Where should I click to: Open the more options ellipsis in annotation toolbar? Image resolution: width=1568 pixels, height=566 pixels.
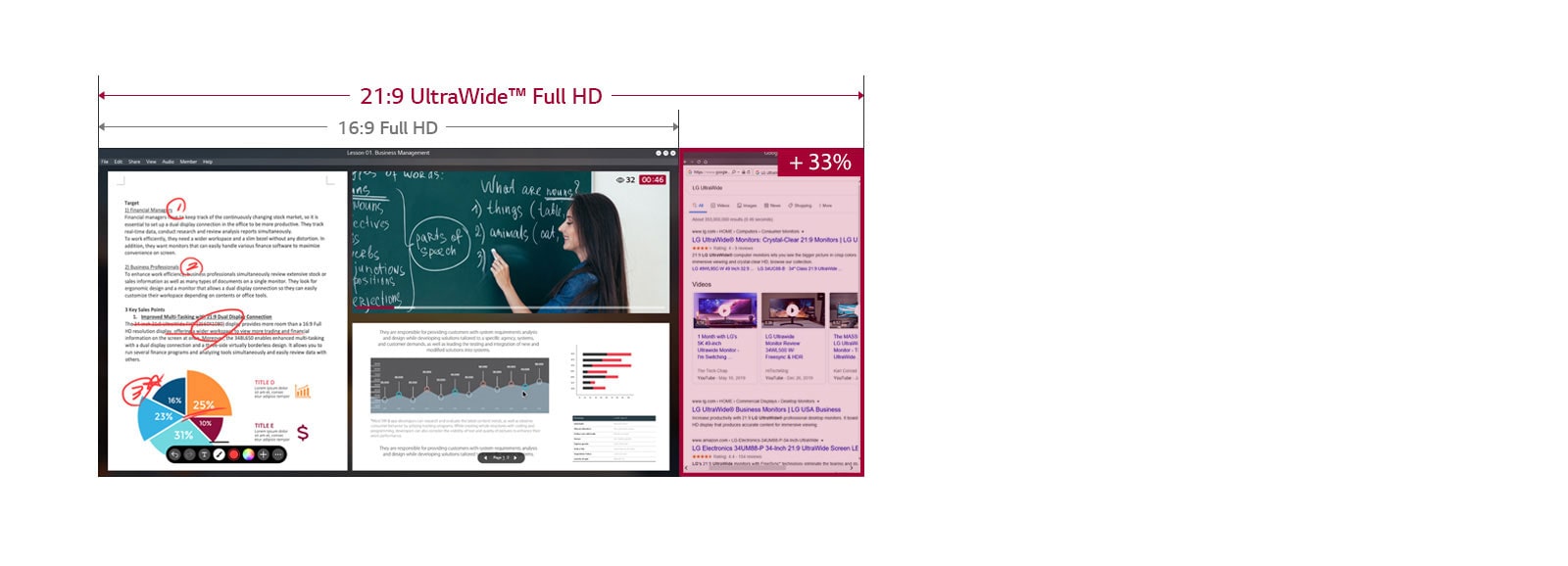(277, 454)
